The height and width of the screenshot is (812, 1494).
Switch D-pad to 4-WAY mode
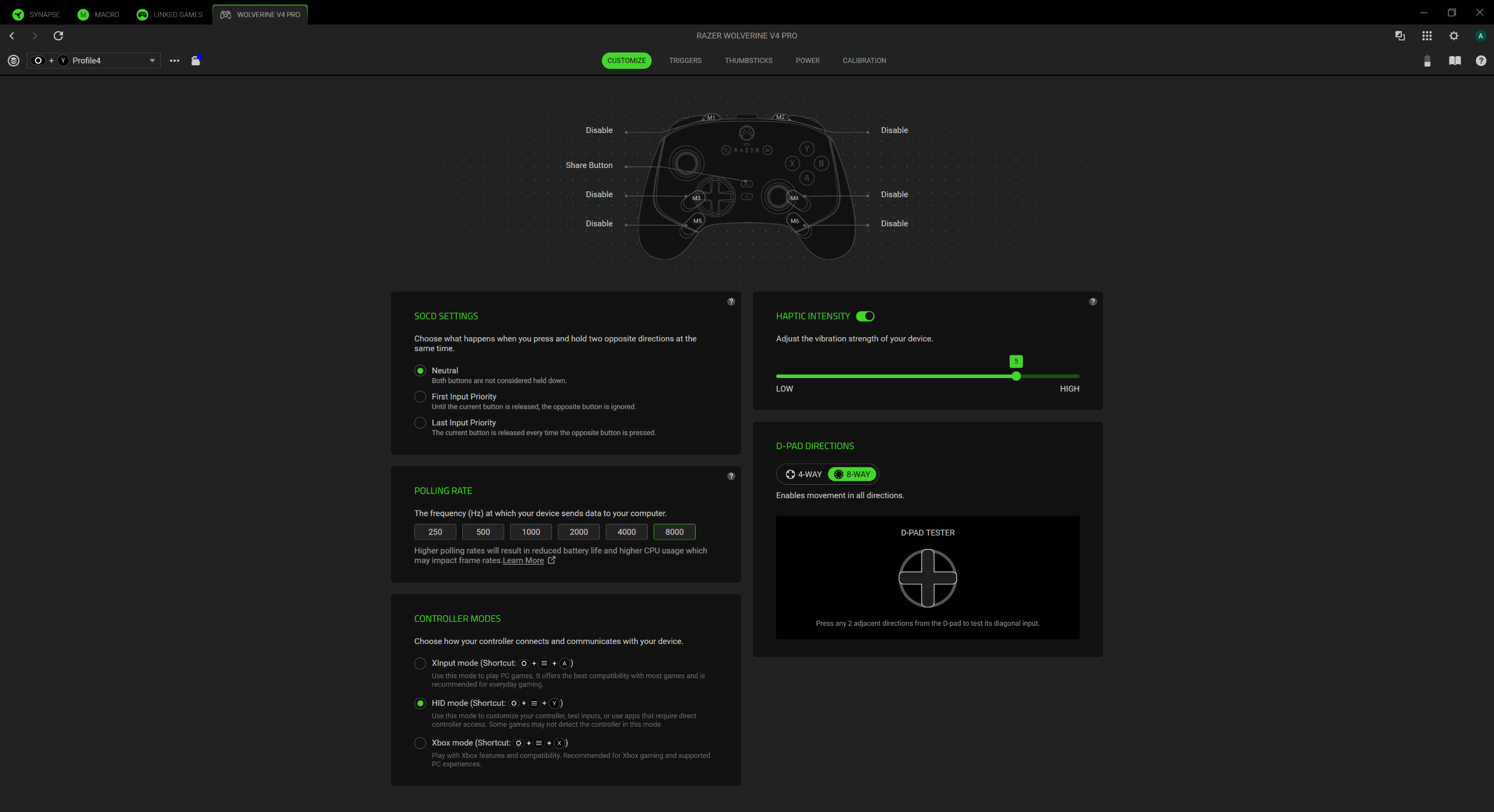pos(804,474)
